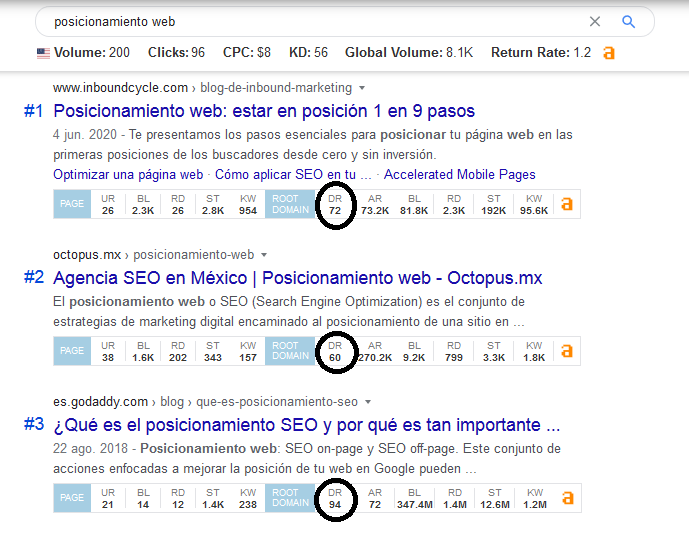
Task: Click the domain ST 3.3K value for octopus.mx
Action: tap(493, 358)
